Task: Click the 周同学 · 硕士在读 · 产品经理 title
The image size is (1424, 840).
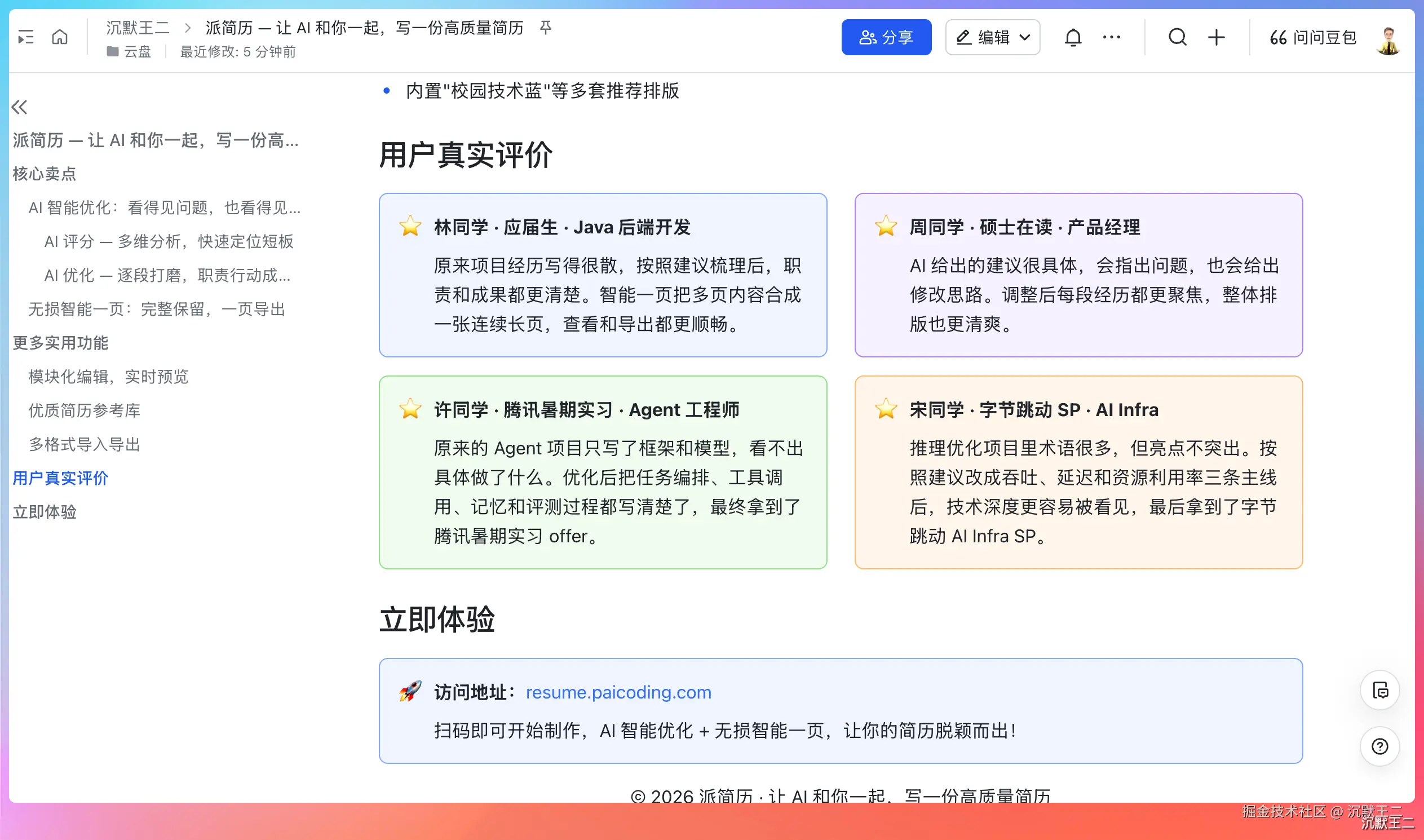Action: pos(1025,227)
